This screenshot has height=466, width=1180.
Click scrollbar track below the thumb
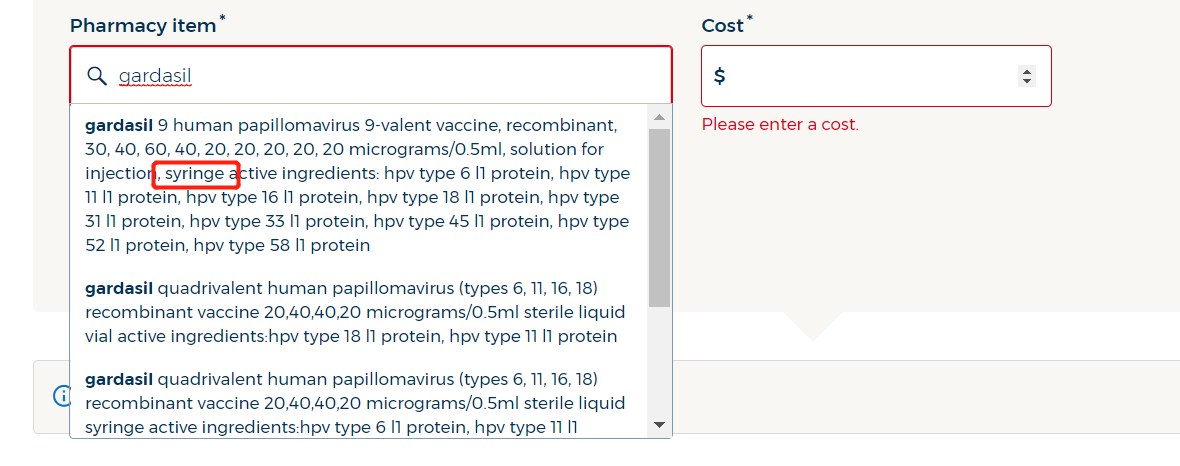pyautogui.click(x=659, y=360)
